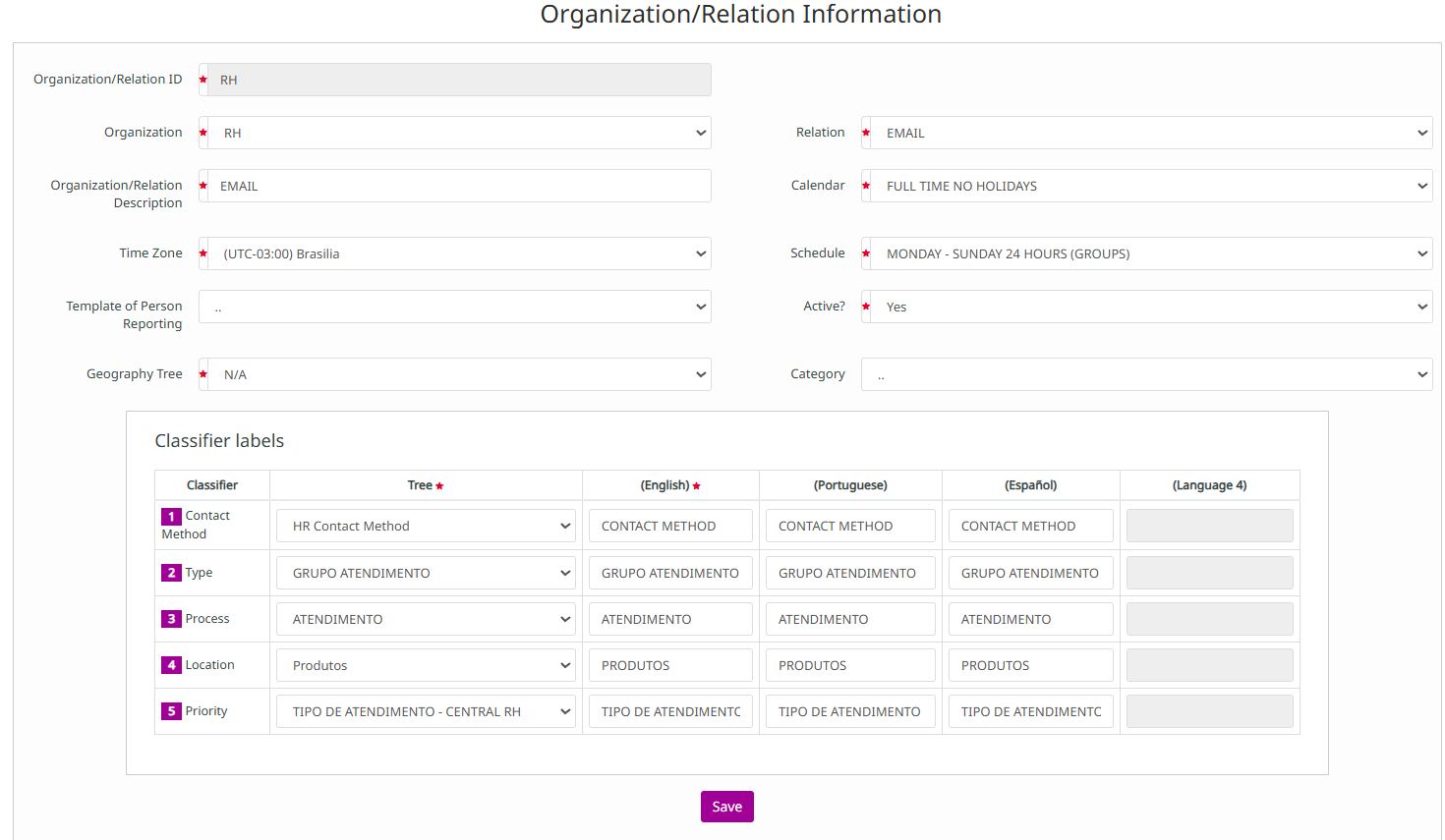Click Español field for Contact Method row
Screen dimensions: 1445x840
(x=1031, y=526)
